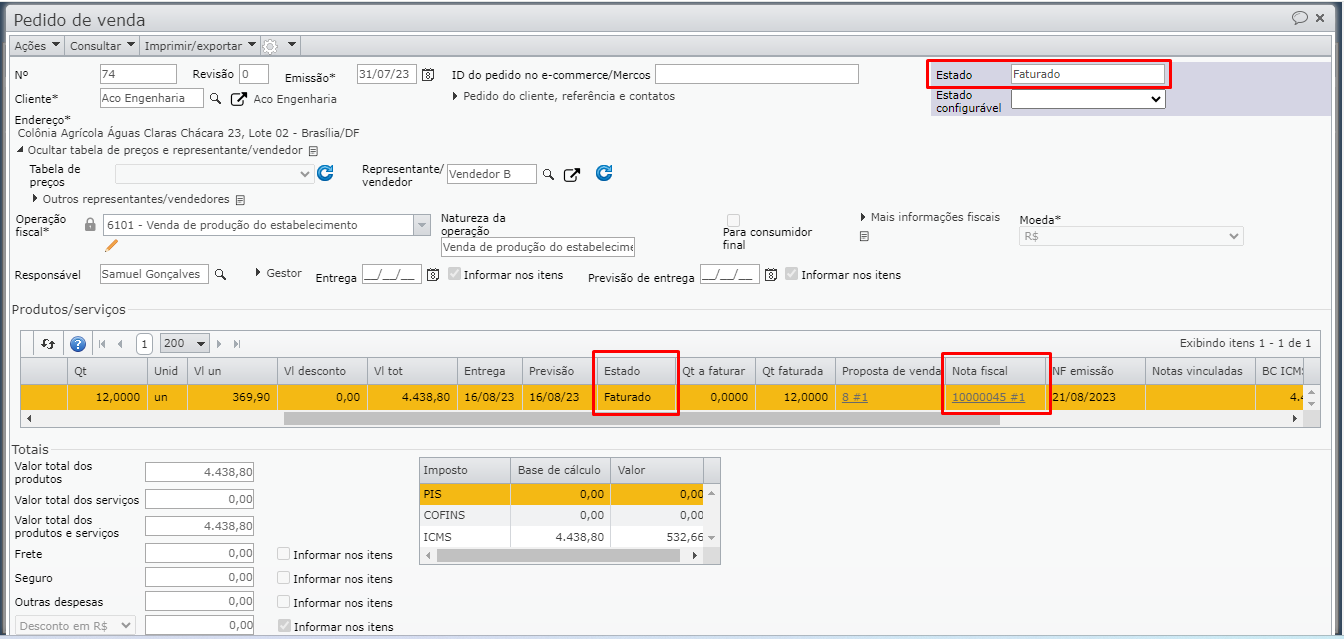This screenshot has width=1344, height=639.
Task: Toggle Informar nos itens for Seguro
Action: click(x=284, y=578)
